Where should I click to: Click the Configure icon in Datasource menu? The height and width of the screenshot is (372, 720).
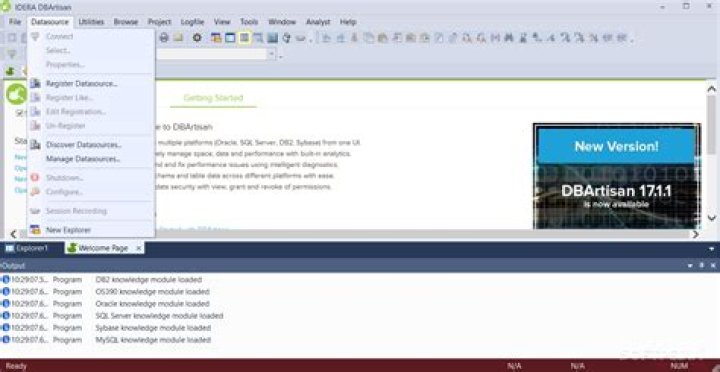[x=35, y=192]
